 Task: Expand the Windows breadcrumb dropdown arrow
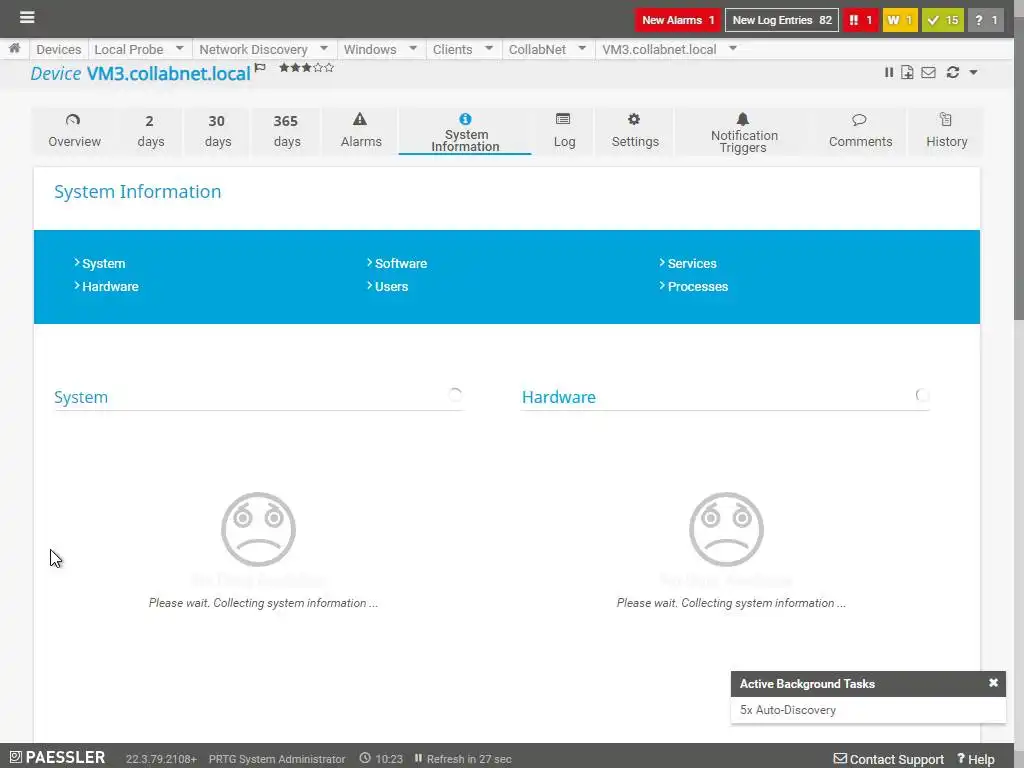pyautogui.click(x=413, y=48)
